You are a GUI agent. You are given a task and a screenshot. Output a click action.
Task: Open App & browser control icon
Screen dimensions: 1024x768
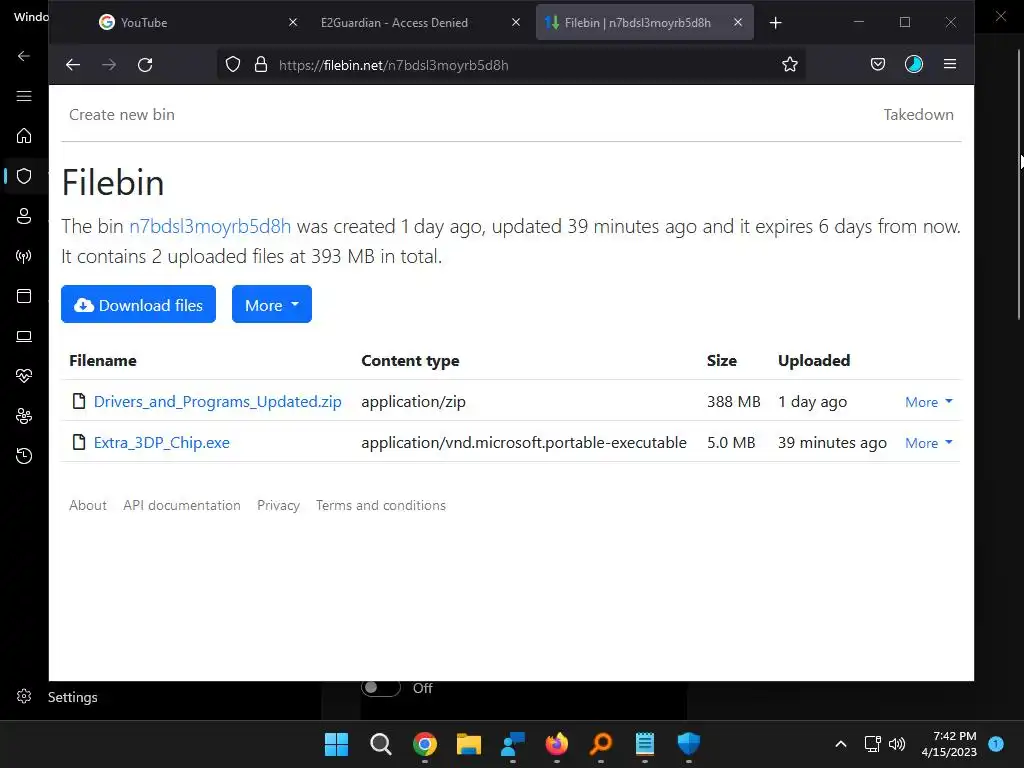point(24,296)
